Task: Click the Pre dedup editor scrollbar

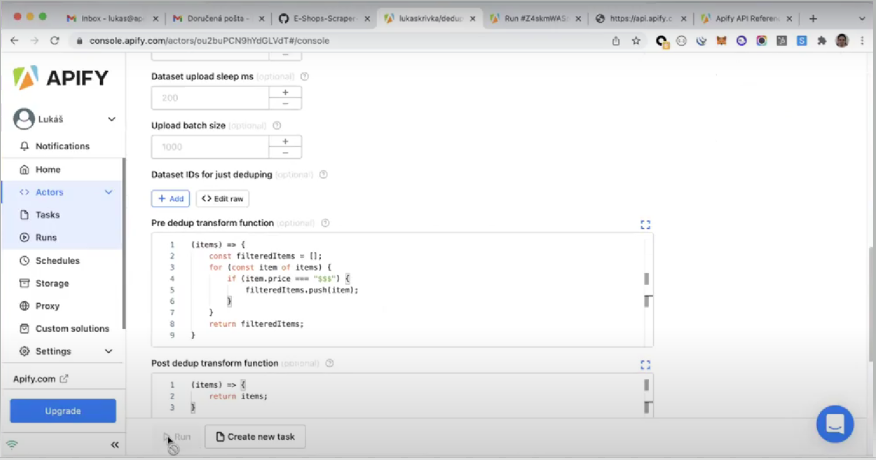Action: (x=646, y=278)
